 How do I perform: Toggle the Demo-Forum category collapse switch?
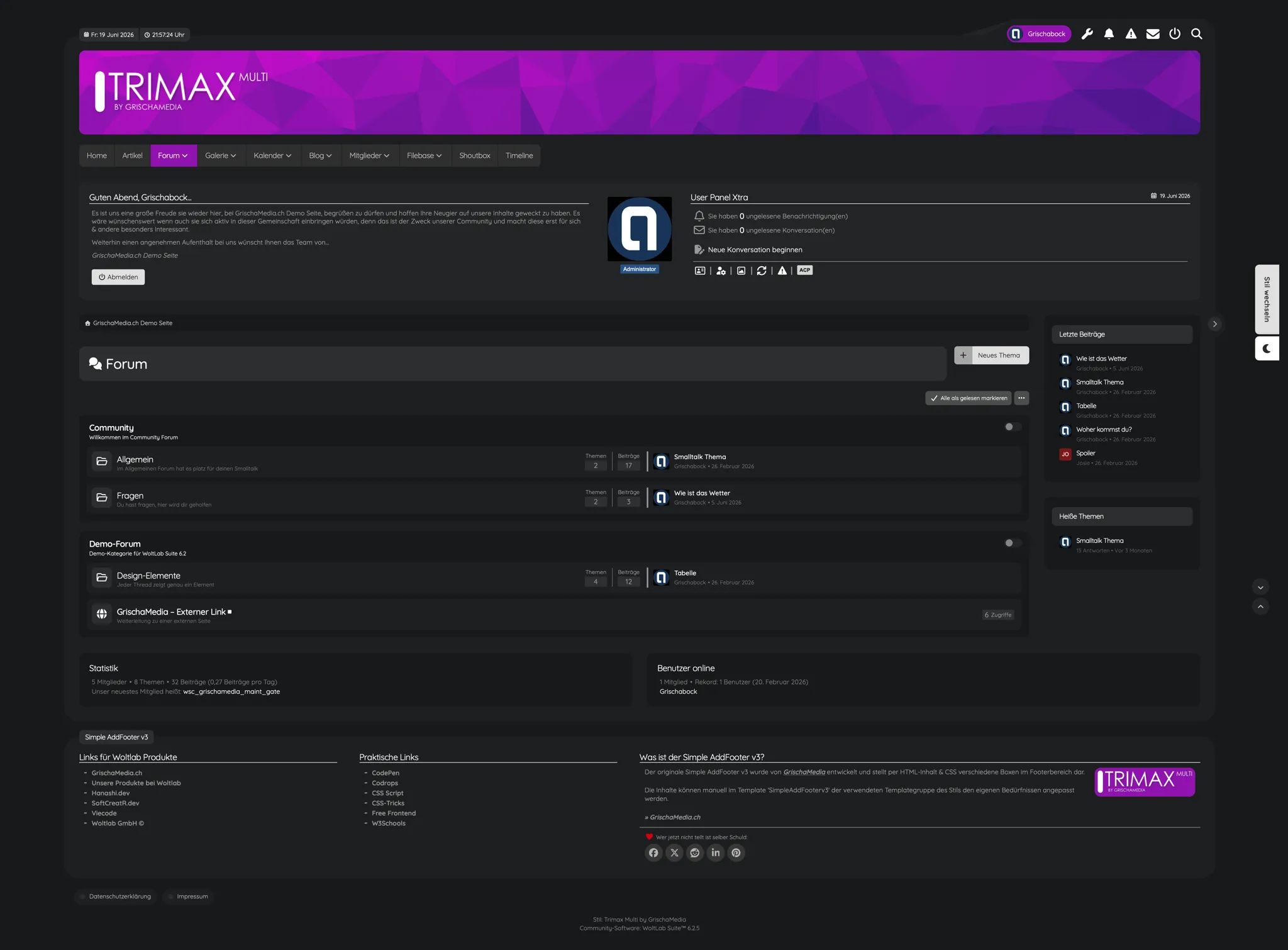(x=1013, y=543)
